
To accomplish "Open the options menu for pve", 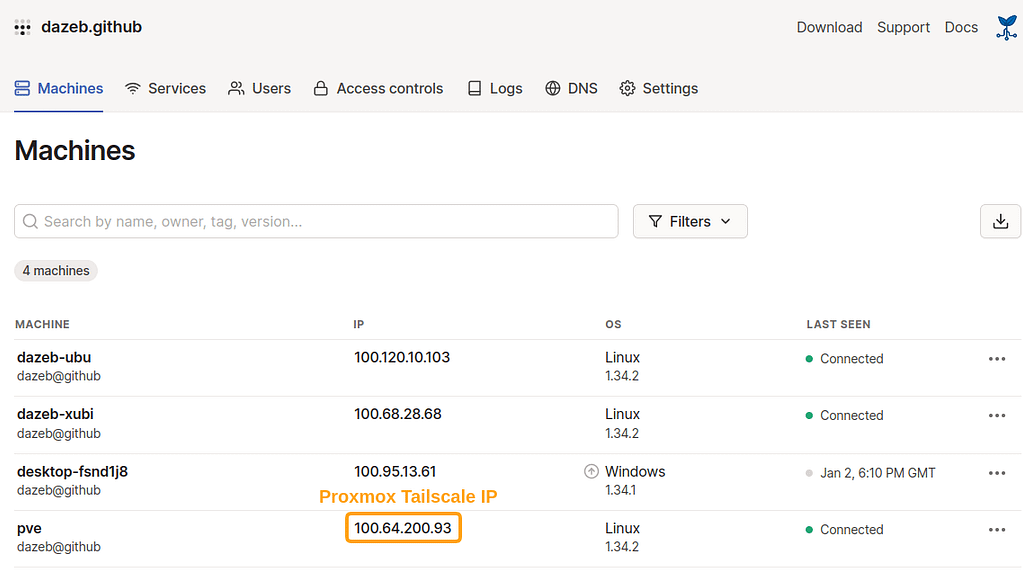I will tap(997, 530).
